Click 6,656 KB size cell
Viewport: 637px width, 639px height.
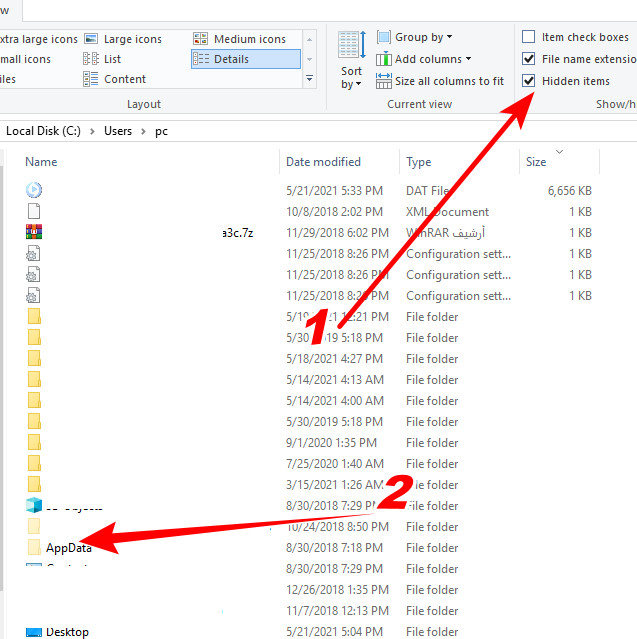(569, 190)
